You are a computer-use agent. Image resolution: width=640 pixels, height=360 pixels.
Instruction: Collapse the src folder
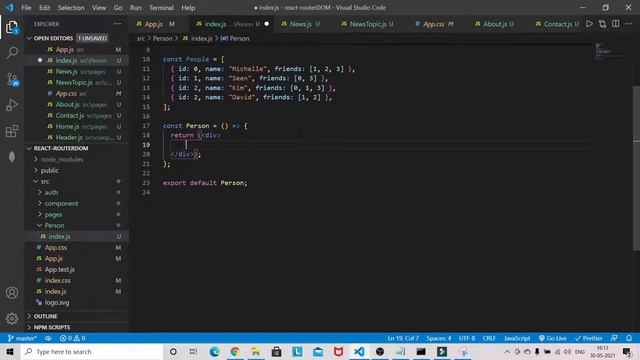45,181
